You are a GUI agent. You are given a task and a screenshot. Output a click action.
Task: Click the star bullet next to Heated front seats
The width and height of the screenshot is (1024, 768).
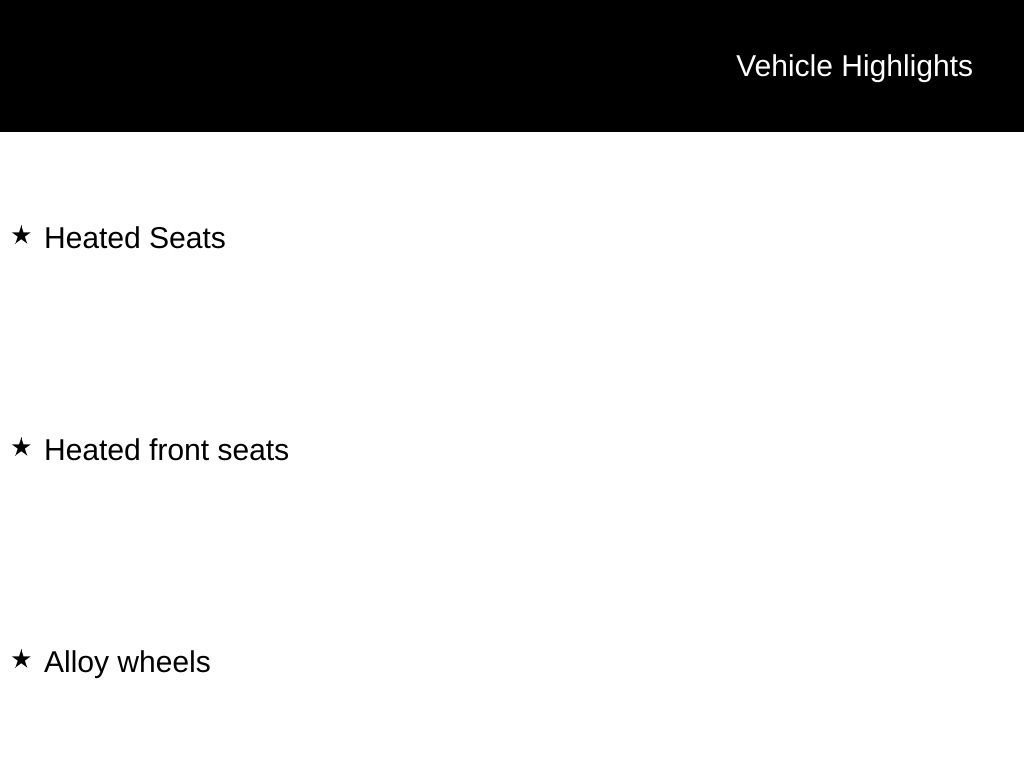coord(21,447)
